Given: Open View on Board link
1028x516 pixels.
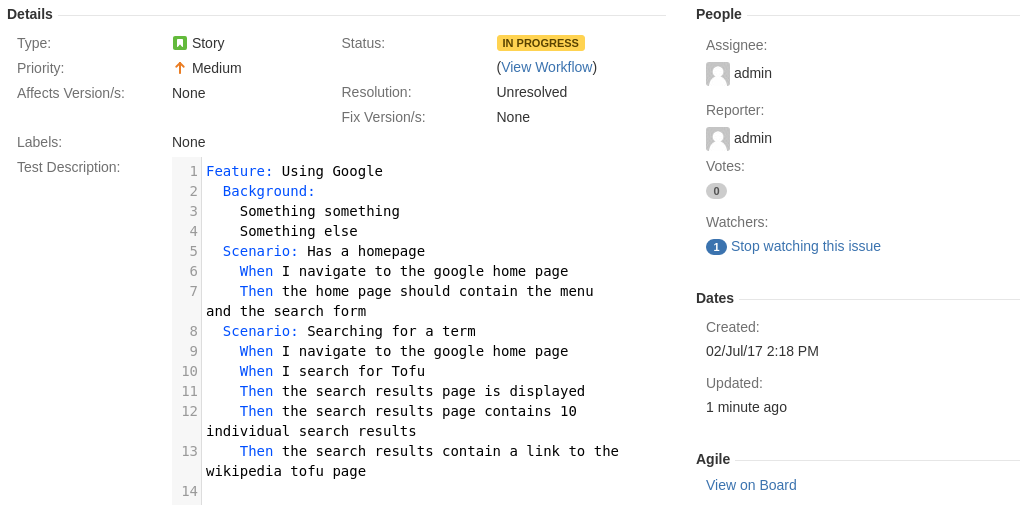Looking at the screenshot, I should coord(751,485).
